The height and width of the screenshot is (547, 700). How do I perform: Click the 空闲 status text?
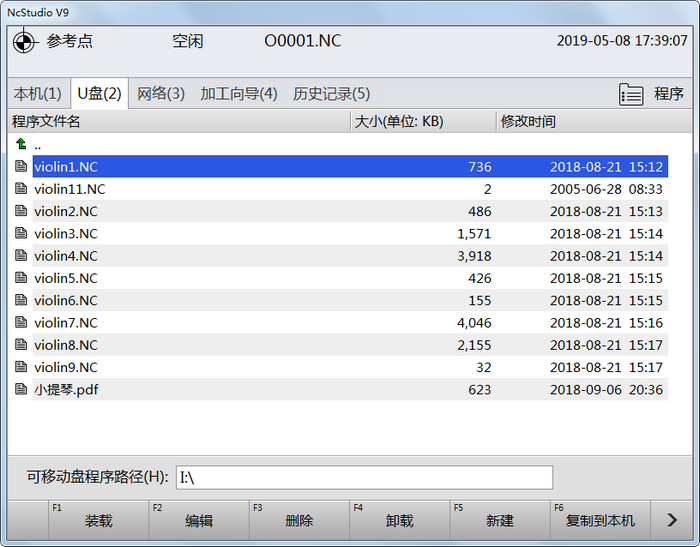188,41
